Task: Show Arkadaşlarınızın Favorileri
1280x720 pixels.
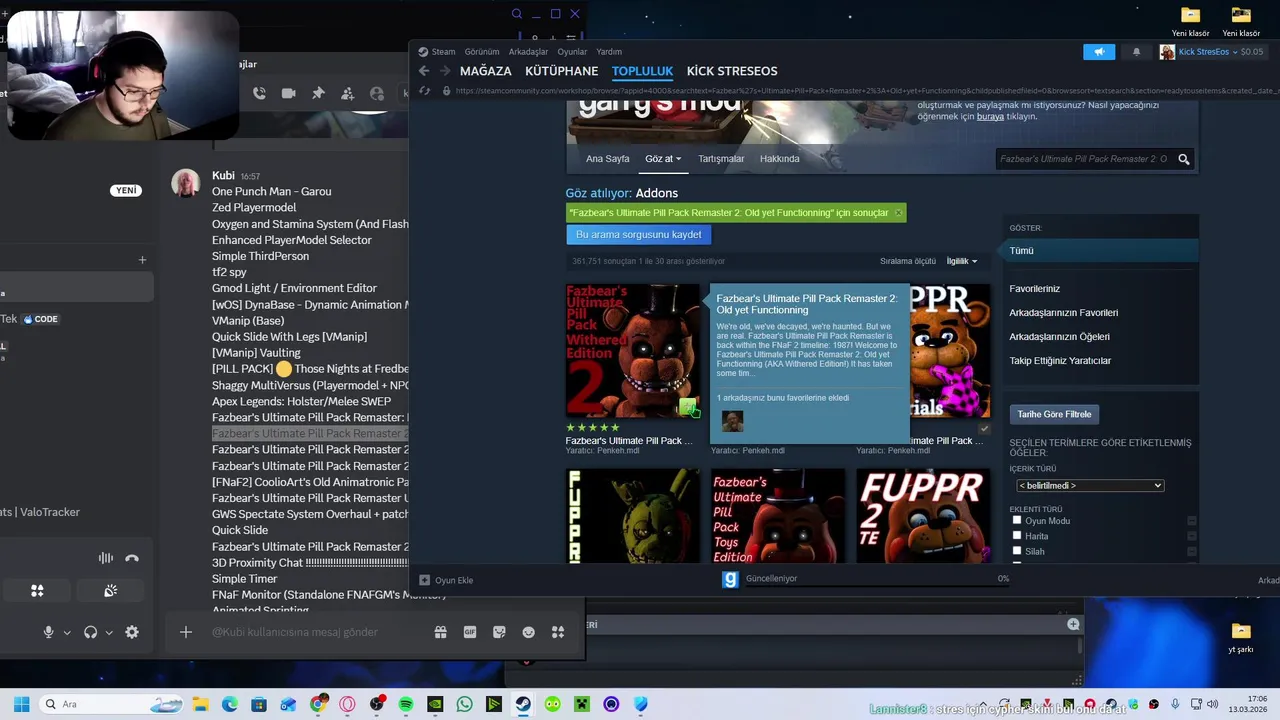Action: coord(1063,313)
